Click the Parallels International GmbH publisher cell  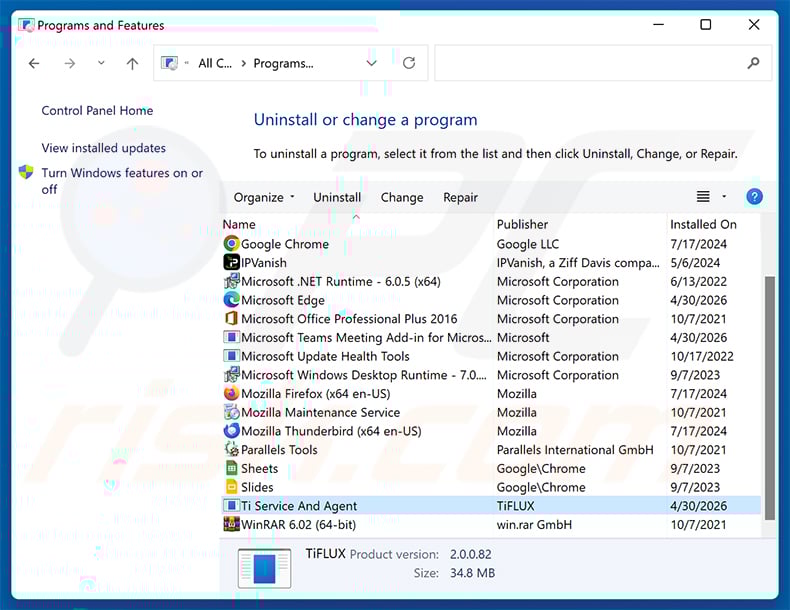pyautogui.click(x=575, y=450)
